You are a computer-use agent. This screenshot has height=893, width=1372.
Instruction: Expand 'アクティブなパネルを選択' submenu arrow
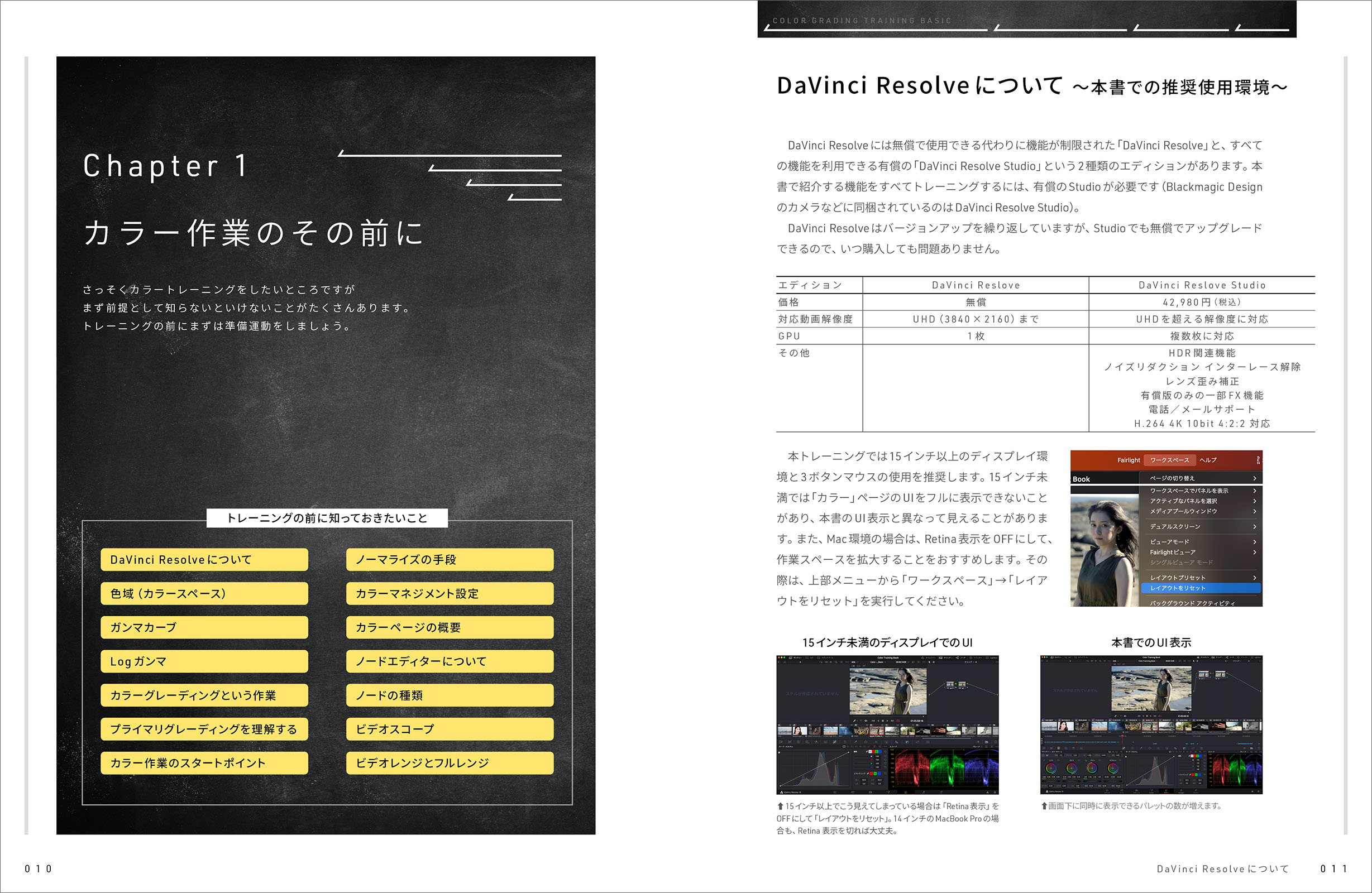pyautogui.click(x=1254, y=501)
